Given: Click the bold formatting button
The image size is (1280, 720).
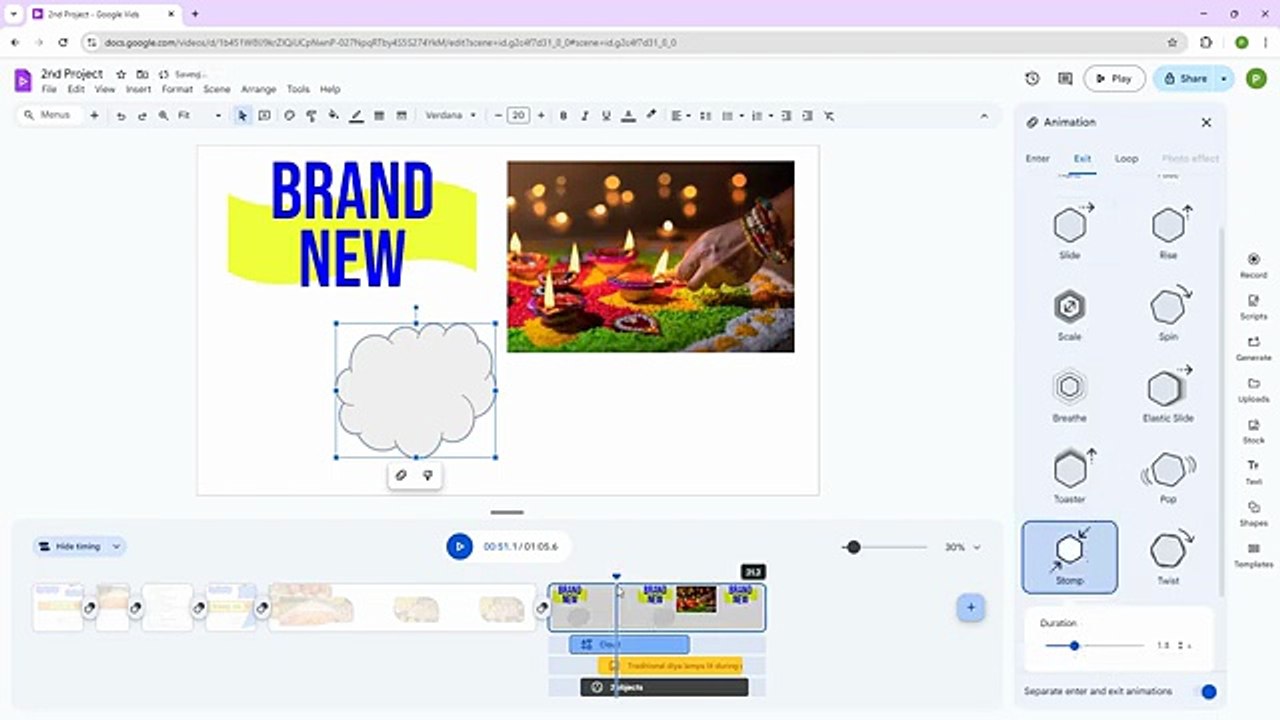Looking at the screenshot, I should [x=563, y=116].
